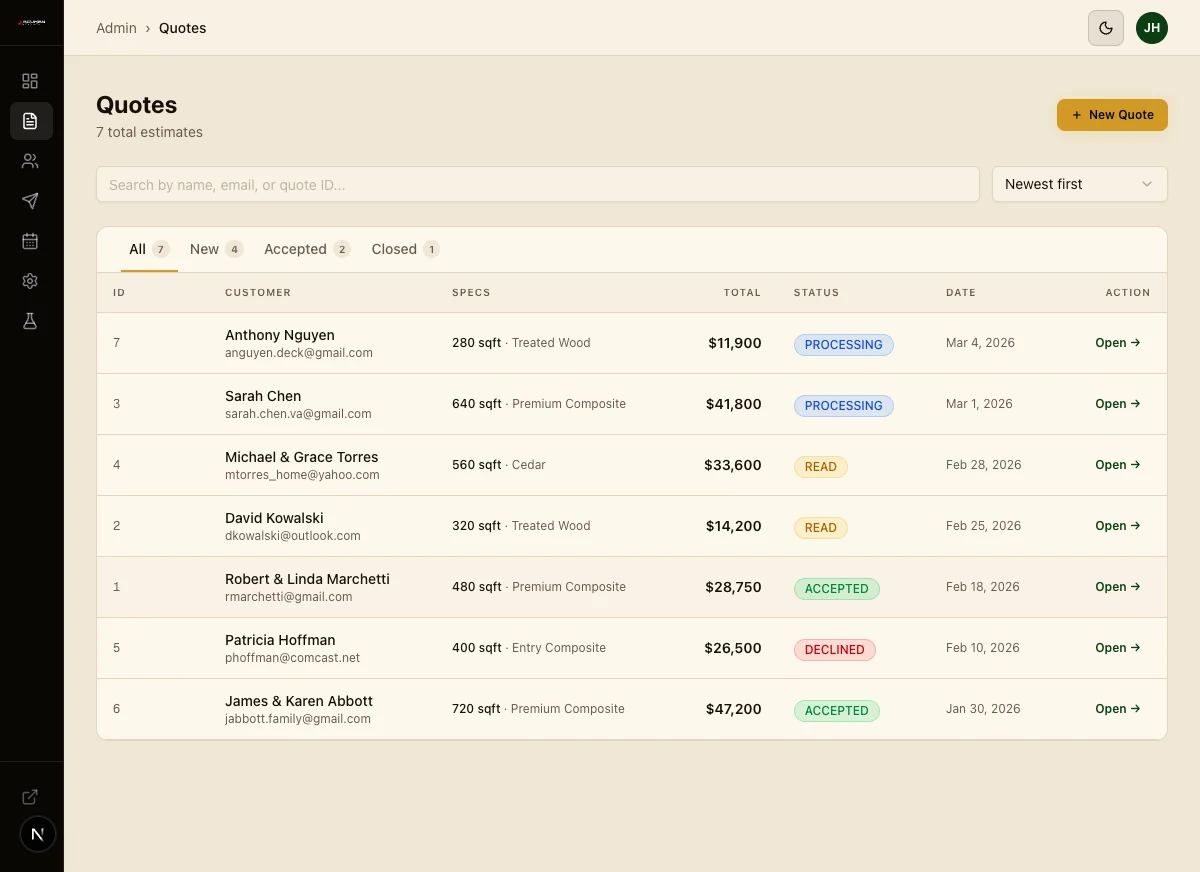The height and width of the screenshot is (872, 1200).
Task: Open James & Karen Abbott's quote
Action: (1118, 709)
